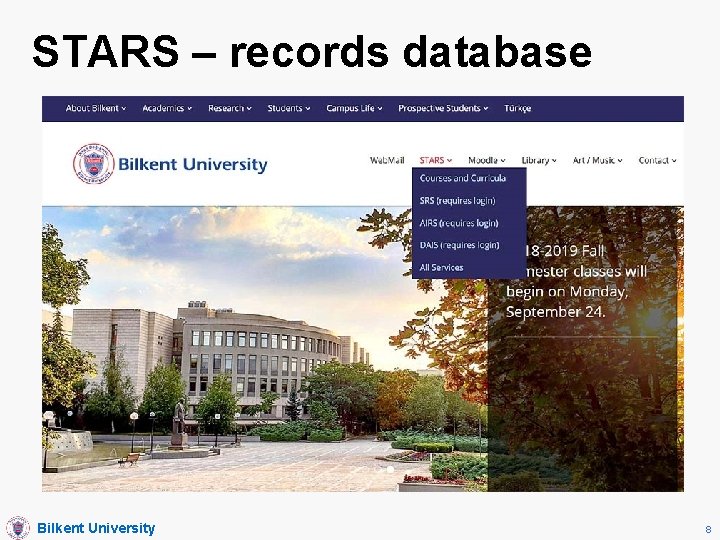Open the Campus Life dropdown

(x=354, y=108)
